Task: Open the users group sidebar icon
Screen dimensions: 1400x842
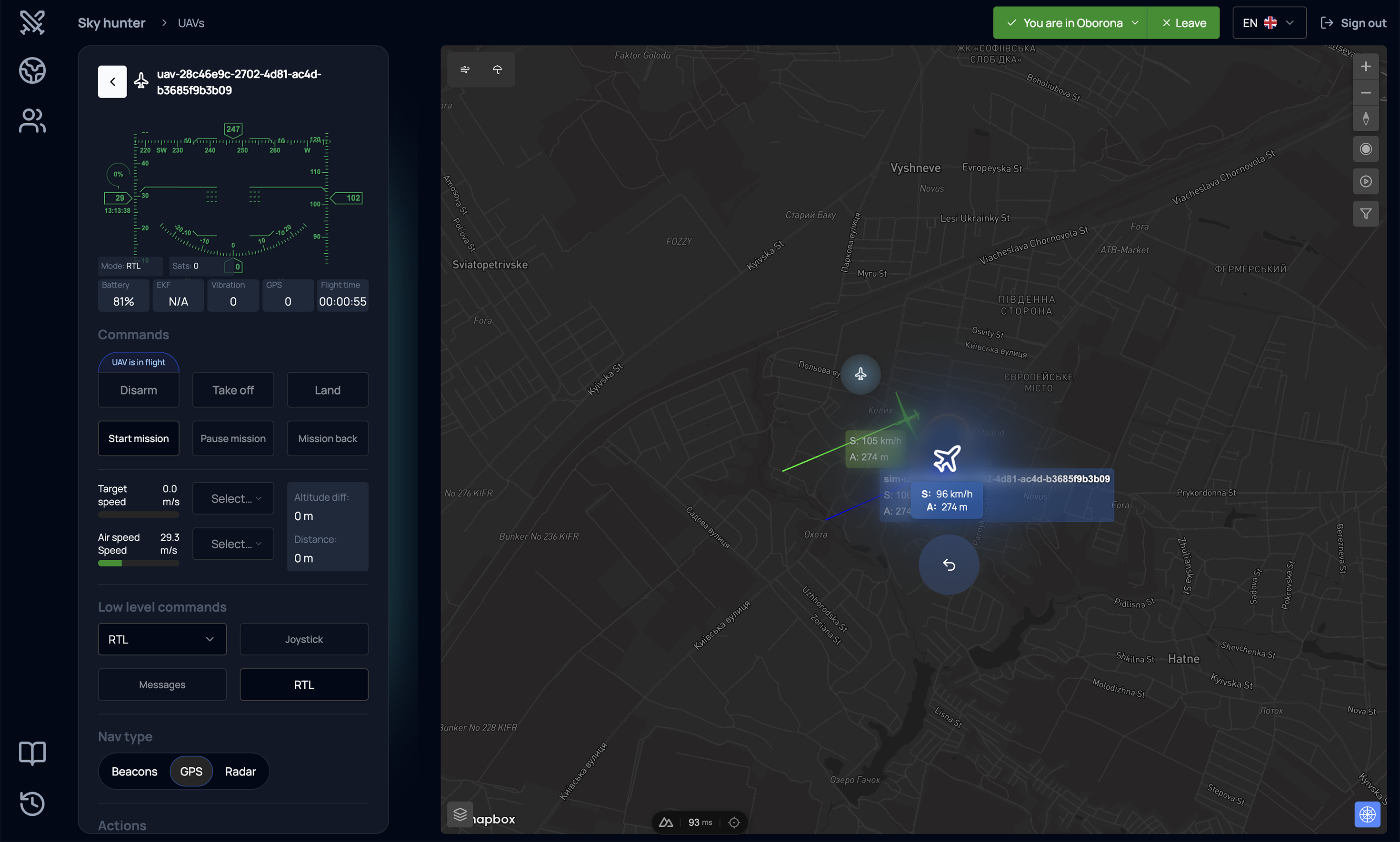Action: coord(32,120)
